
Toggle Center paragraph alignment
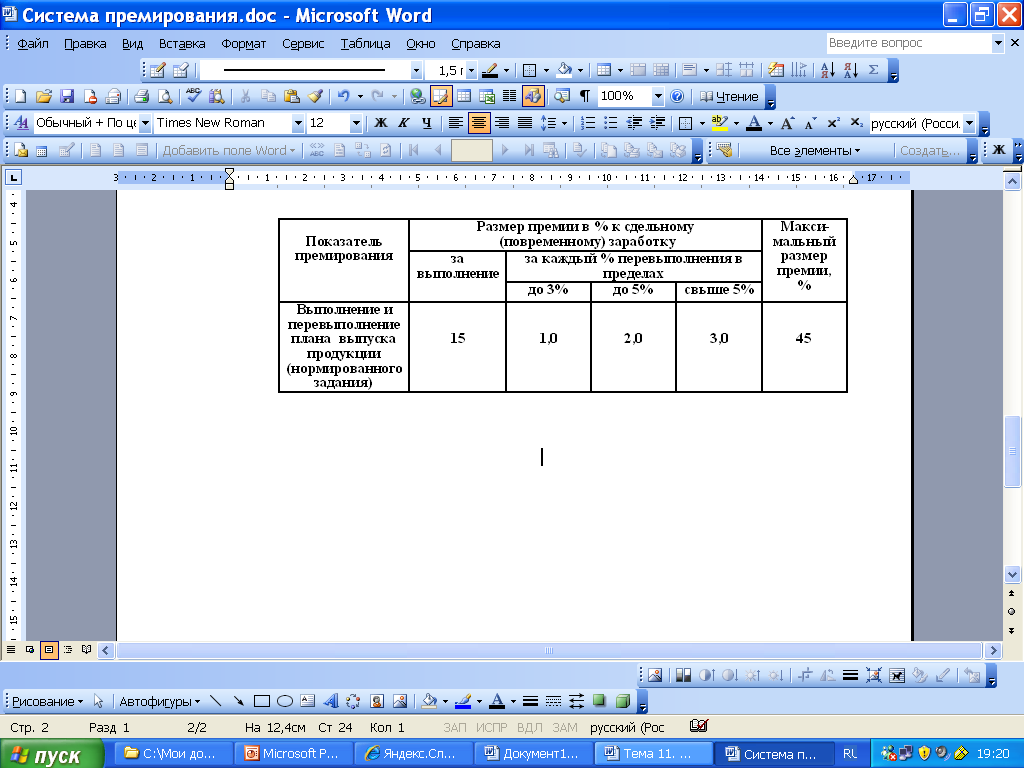[x=479, y=123]
